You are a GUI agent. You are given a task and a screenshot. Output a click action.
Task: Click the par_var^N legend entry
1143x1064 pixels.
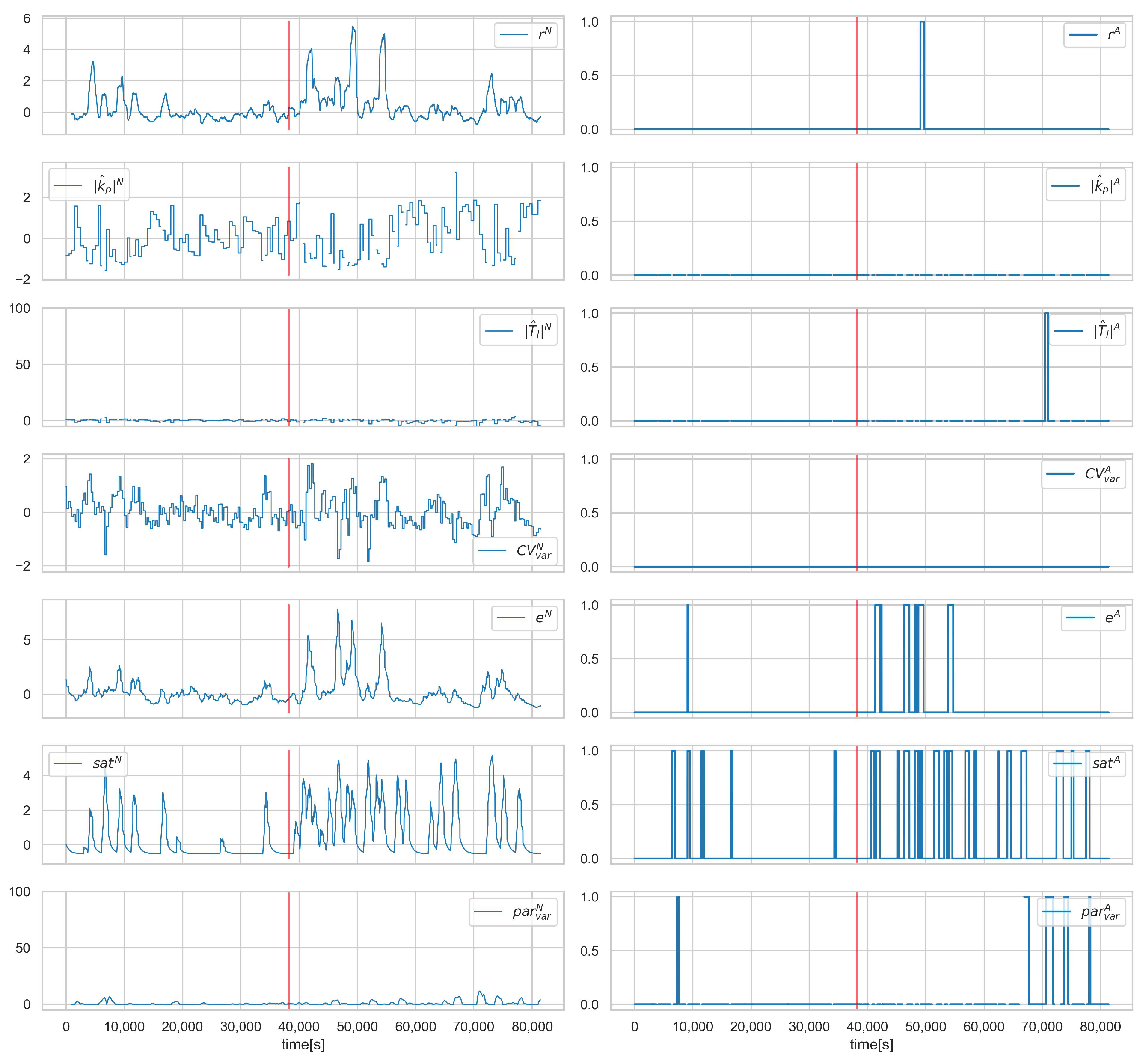[513, 912]
